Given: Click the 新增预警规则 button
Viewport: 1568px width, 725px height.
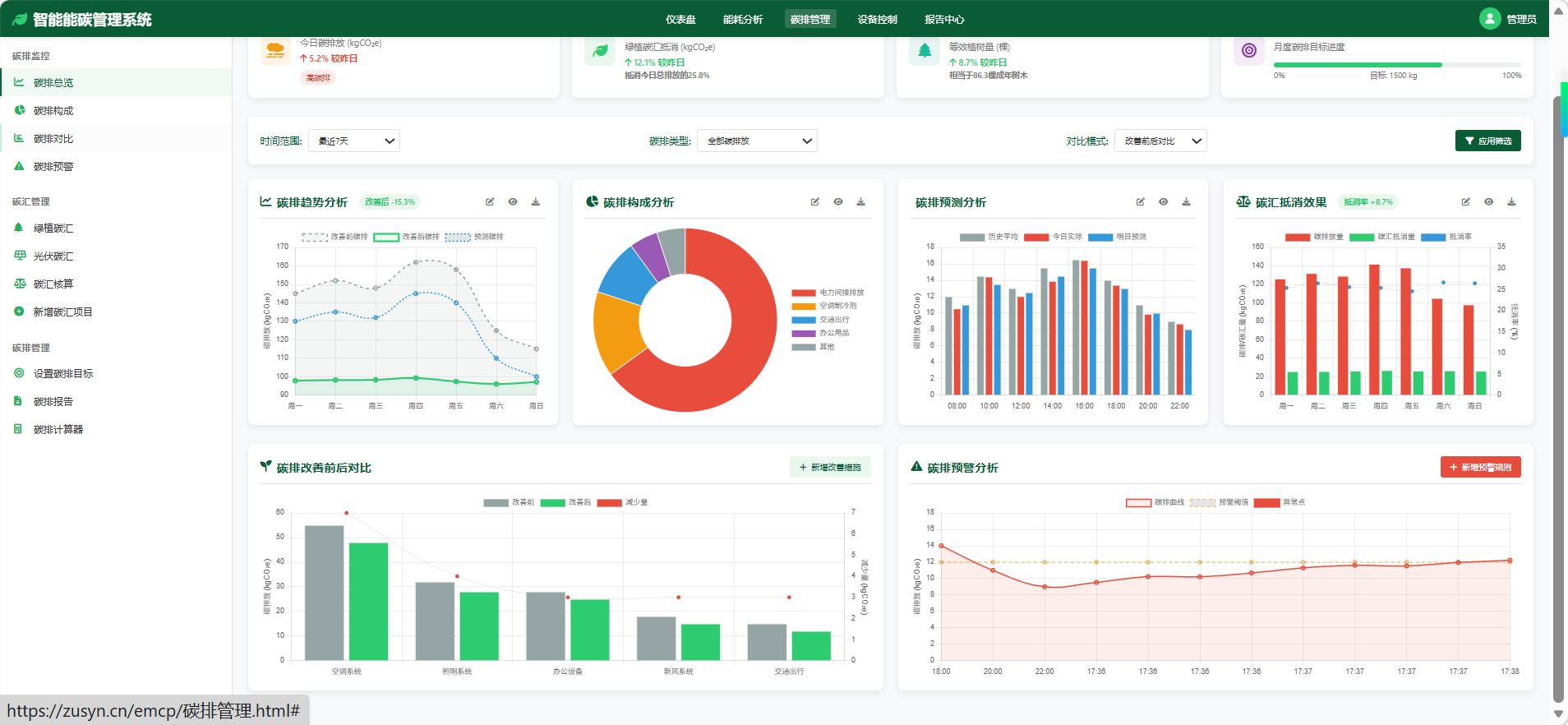Looking at the screenshot, I should 1480,467.
